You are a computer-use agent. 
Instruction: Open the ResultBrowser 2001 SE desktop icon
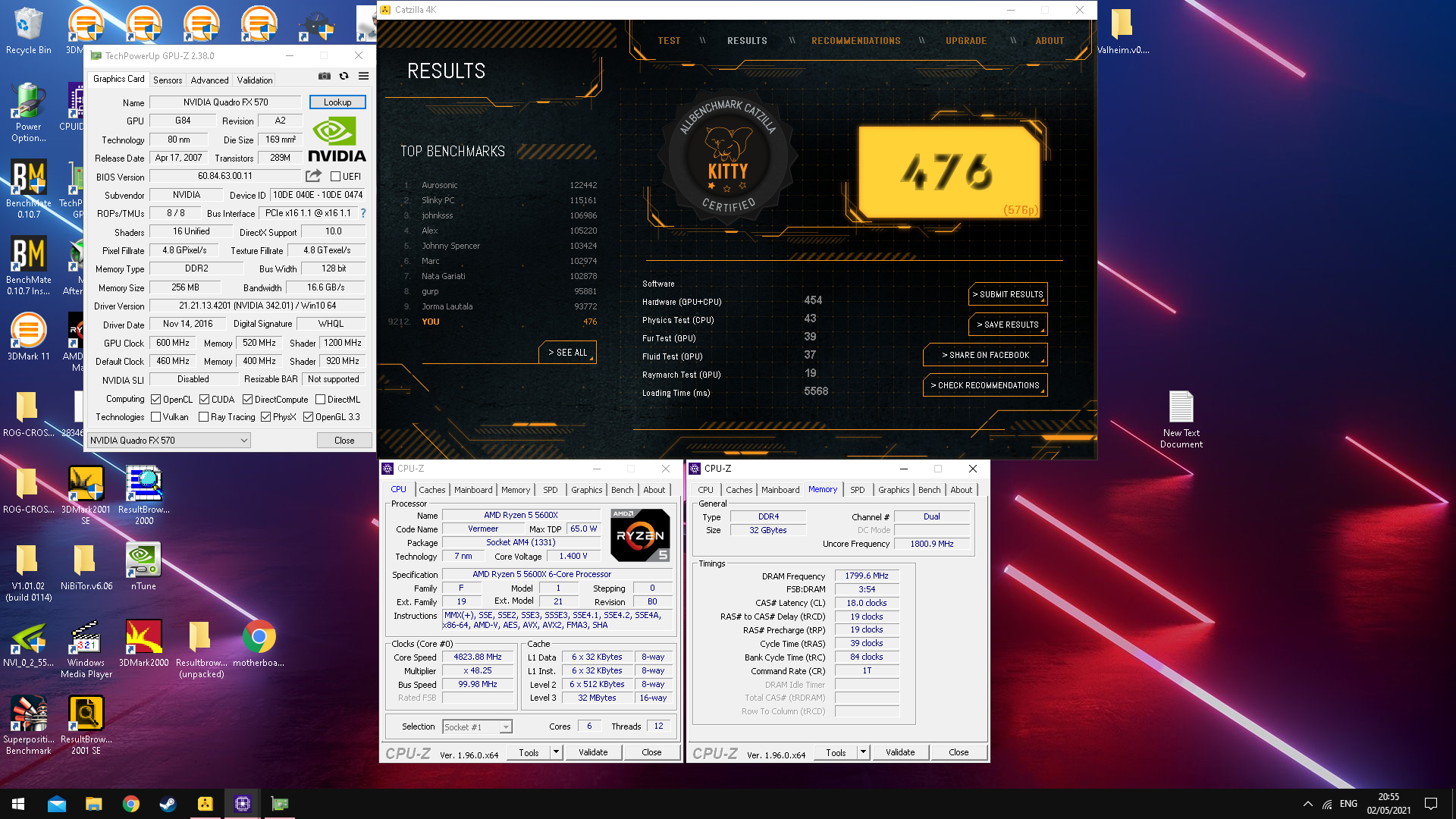[86, 725]
